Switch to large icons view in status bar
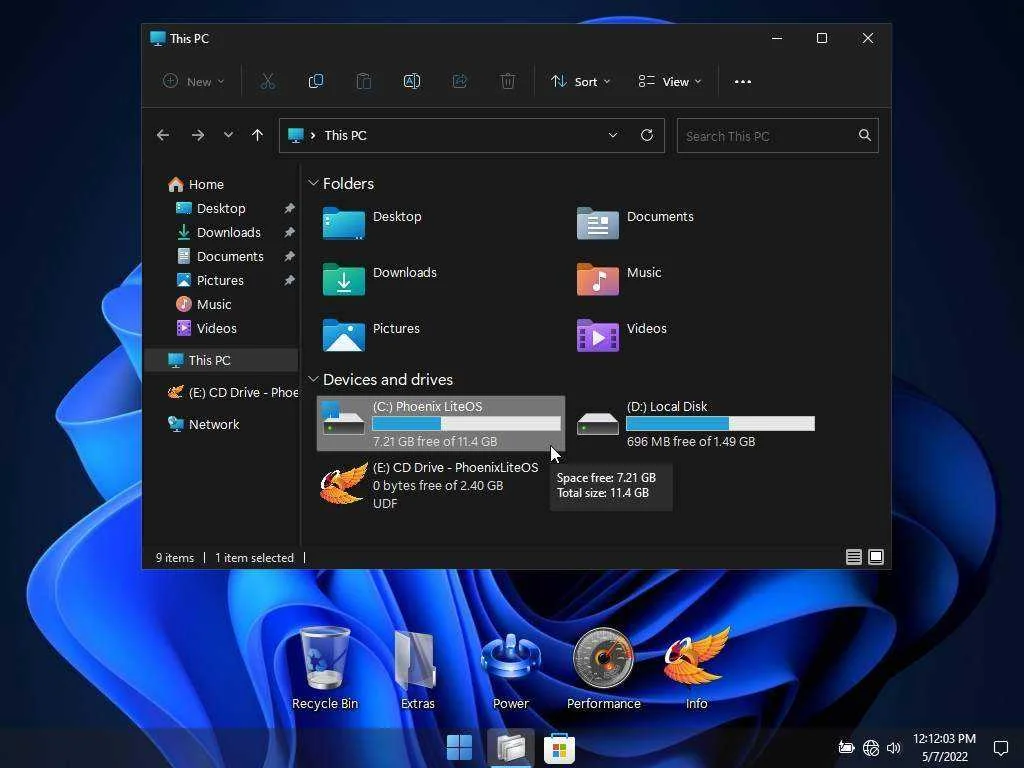 tap(876, 557)
